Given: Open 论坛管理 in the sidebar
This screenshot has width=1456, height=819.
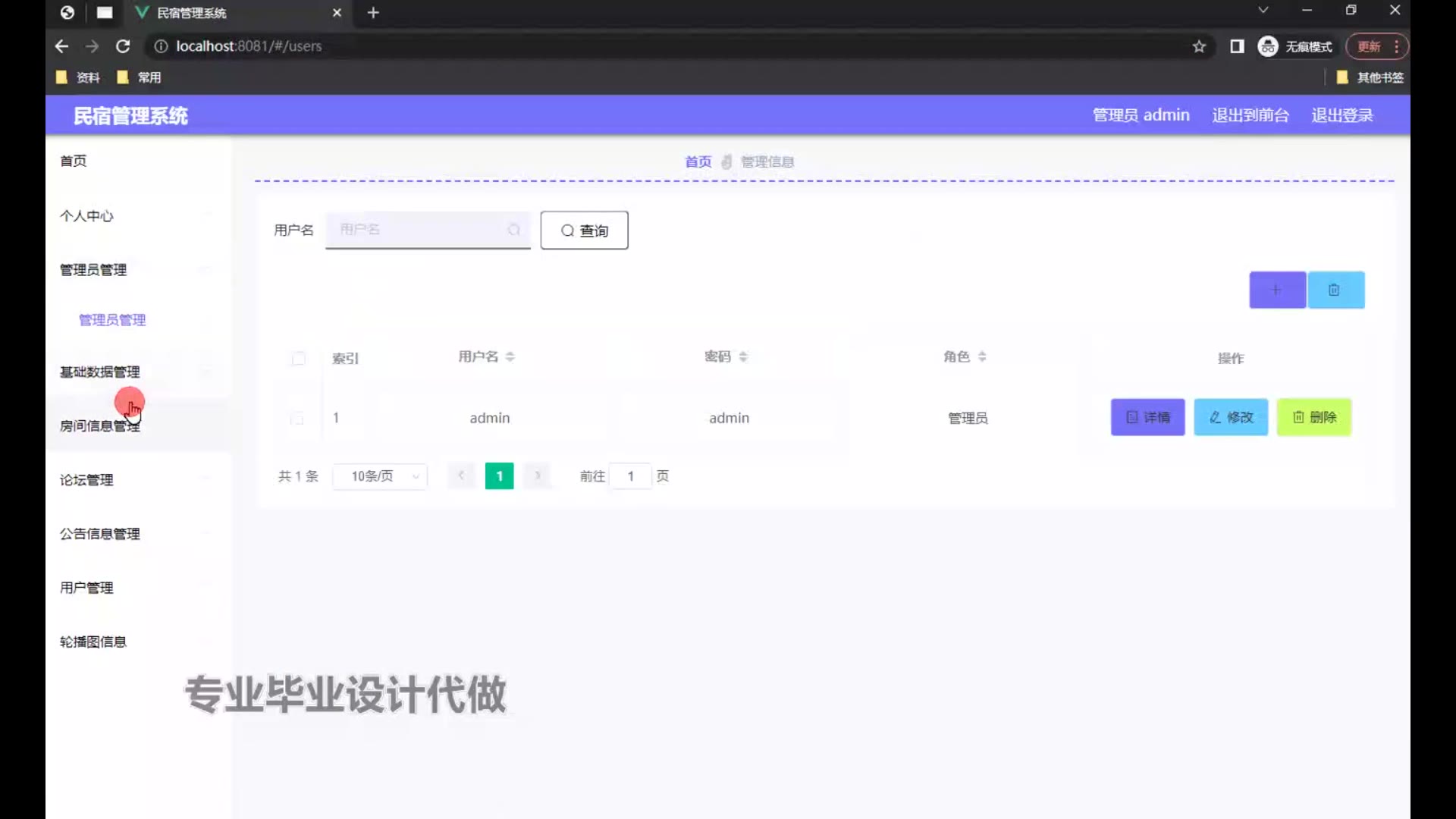Looking at the screenshot, I should [86, 480].
